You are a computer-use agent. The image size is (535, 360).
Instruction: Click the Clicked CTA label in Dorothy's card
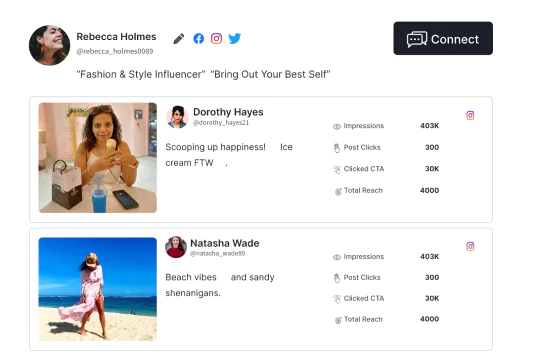364,169
